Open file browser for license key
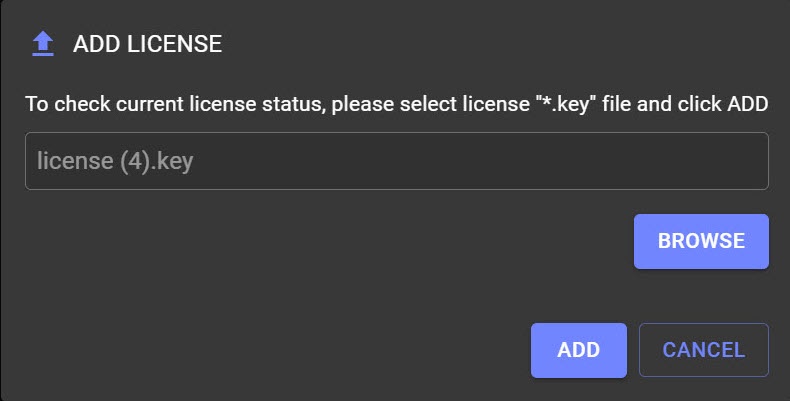This screenshot has width=790, height=401. pos(701,241)
